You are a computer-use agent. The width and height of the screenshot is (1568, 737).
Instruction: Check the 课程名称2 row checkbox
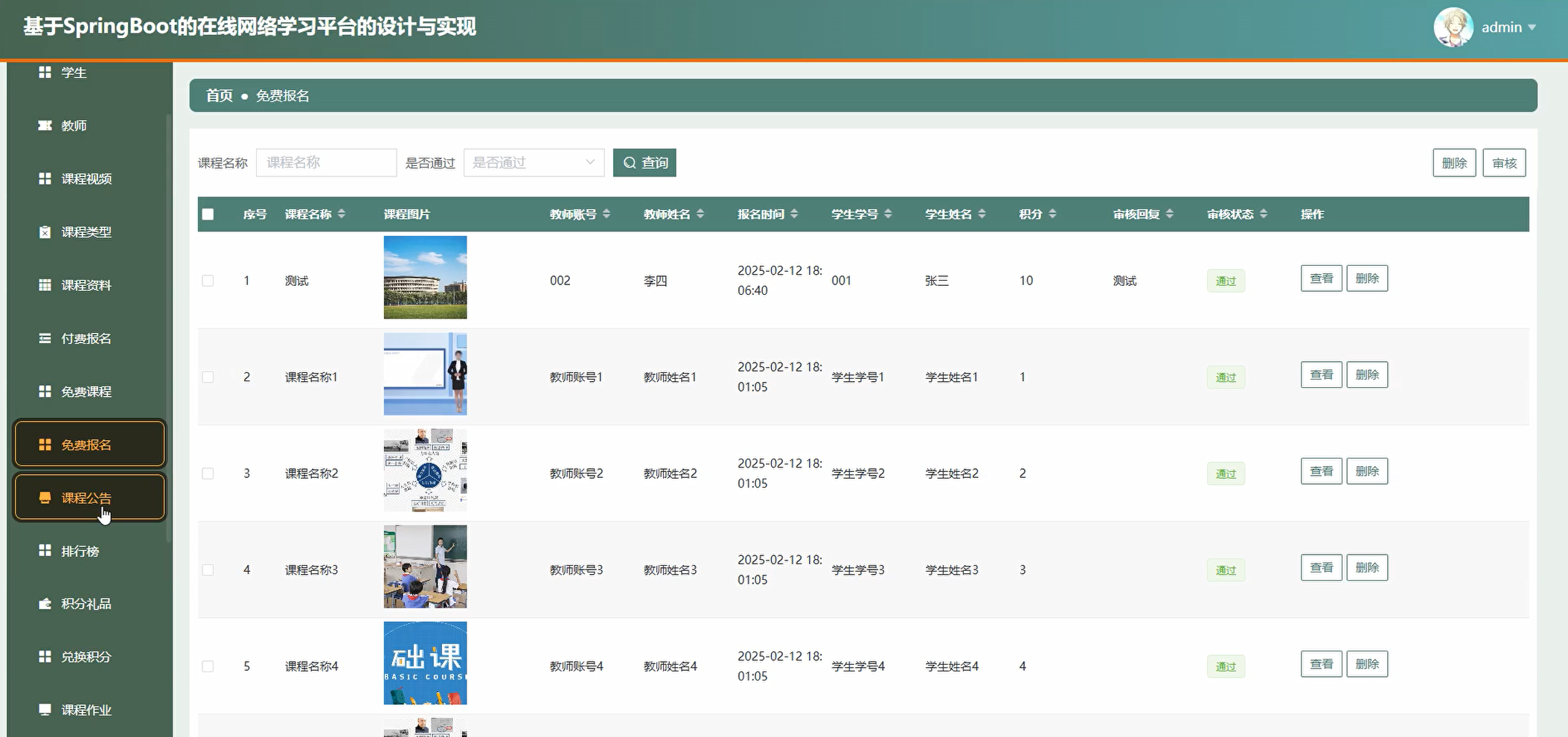tap(208, 473)
